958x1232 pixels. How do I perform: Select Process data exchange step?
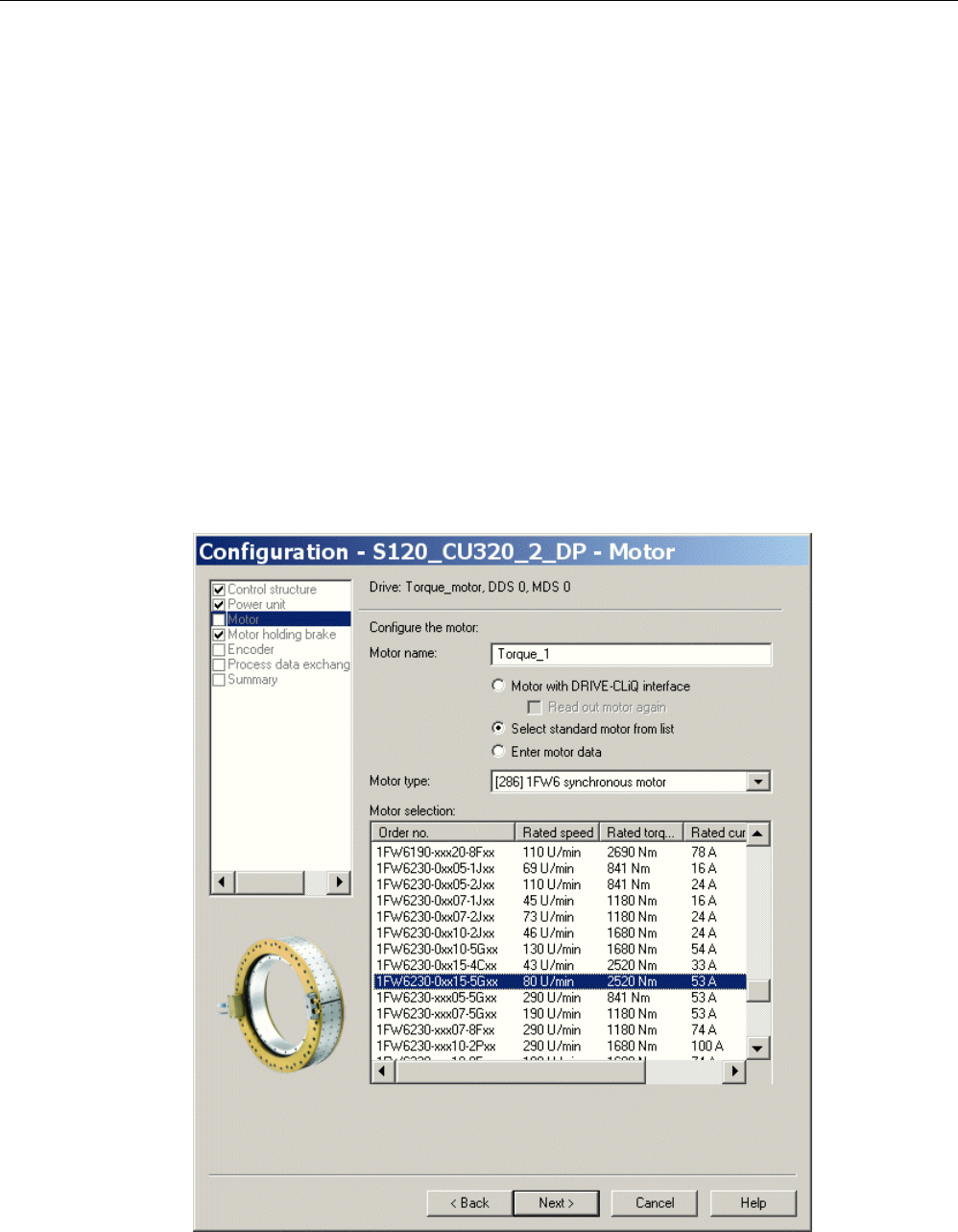(x=288, y=664)
